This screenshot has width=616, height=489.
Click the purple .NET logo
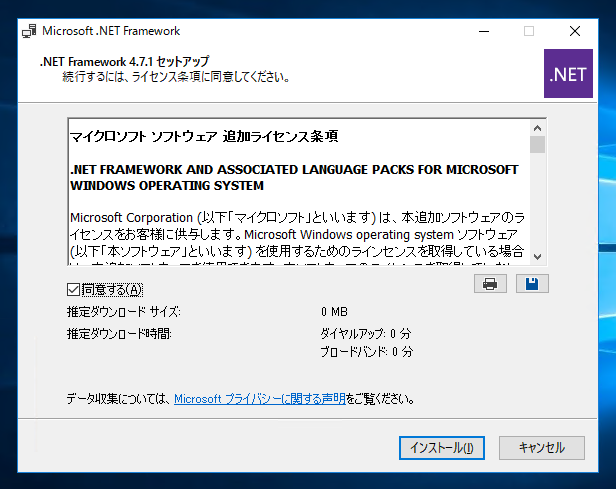click(568, 73)
